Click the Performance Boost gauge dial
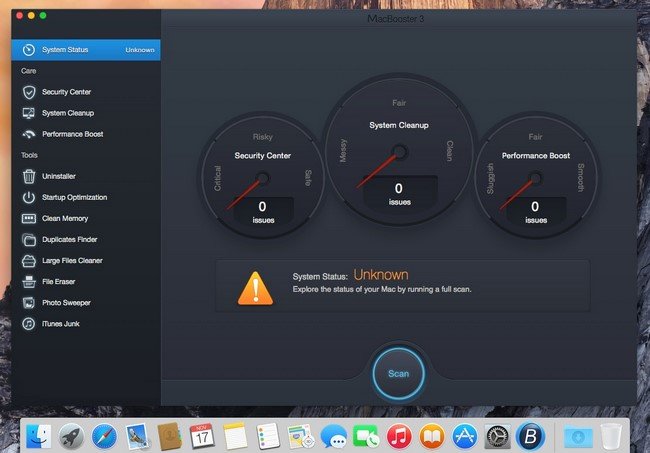The width and height of the screenshot is (650, 453). [x=535, y=176]
